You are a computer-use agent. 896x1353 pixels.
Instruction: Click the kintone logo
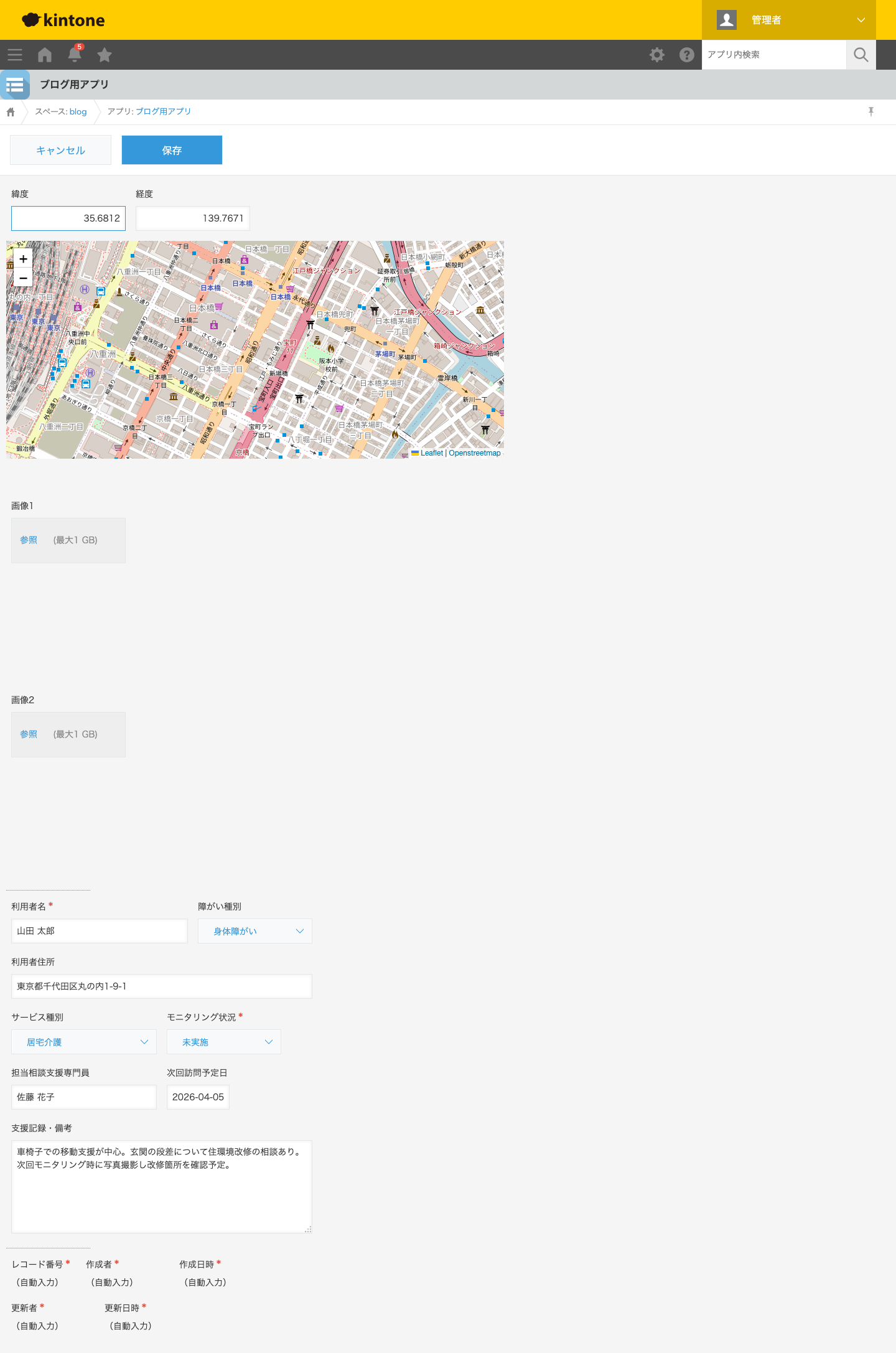coord(63,20)
